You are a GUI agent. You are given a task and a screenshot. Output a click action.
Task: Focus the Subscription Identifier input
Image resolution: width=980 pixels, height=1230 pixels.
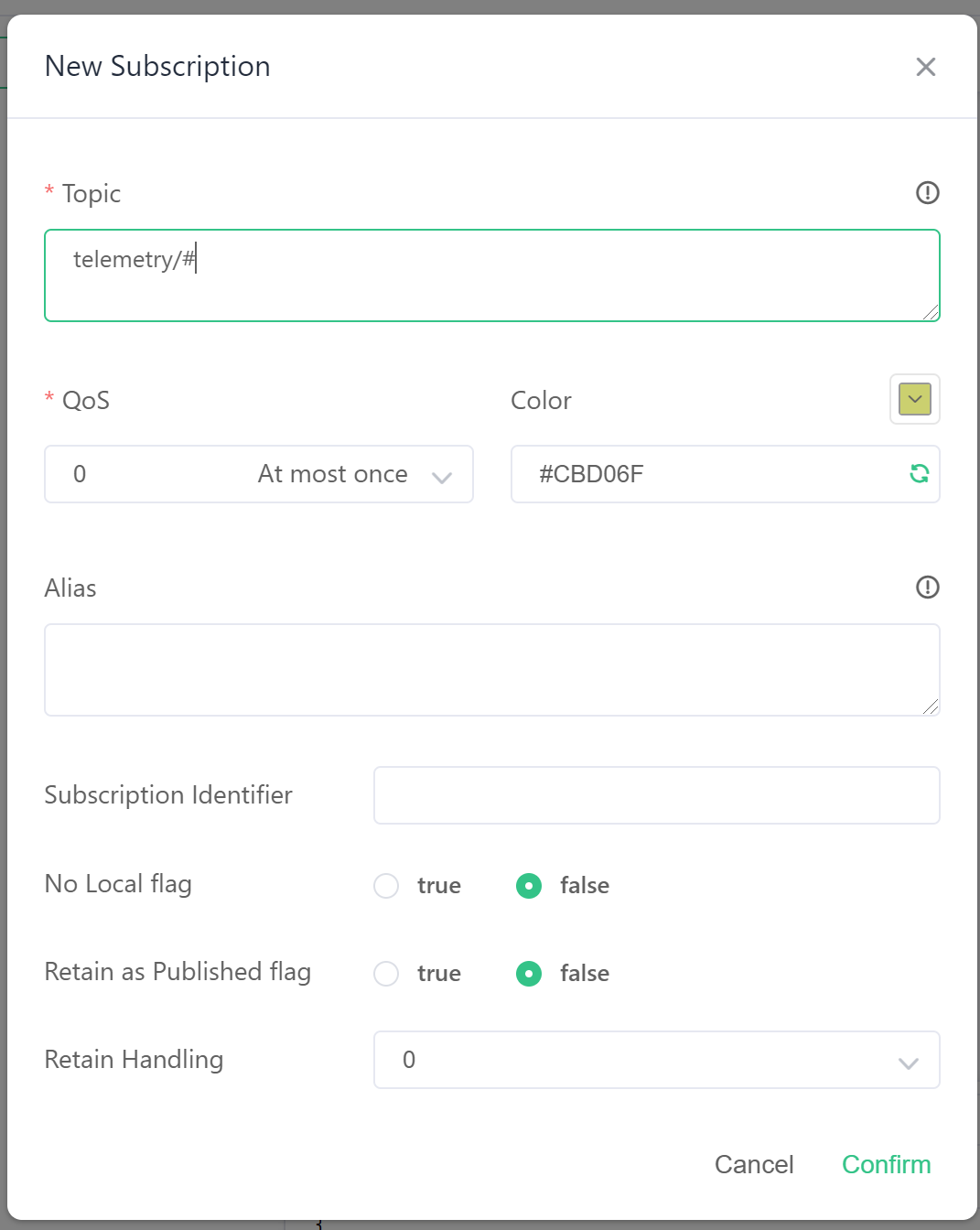pos(656,795)
